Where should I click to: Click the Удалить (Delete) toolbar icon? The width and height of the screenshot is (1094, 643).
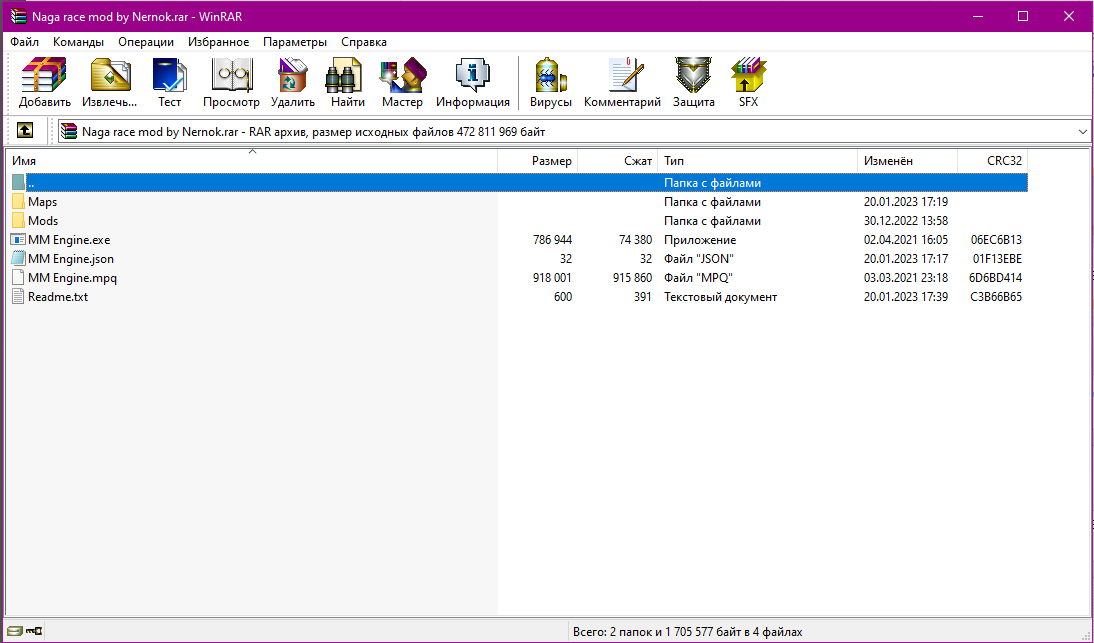point(292,82)
